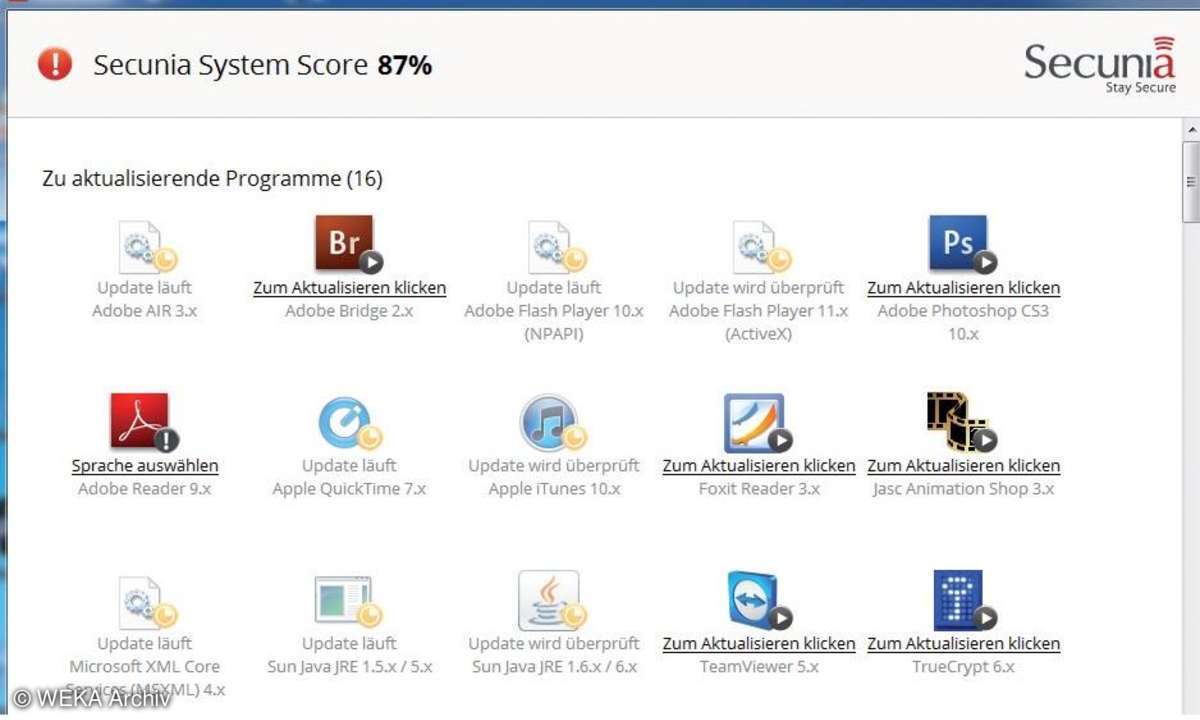Click the TeamViewer 5.x icon
The width and height of the screenshot is (1200, 720).
[759, 601]
